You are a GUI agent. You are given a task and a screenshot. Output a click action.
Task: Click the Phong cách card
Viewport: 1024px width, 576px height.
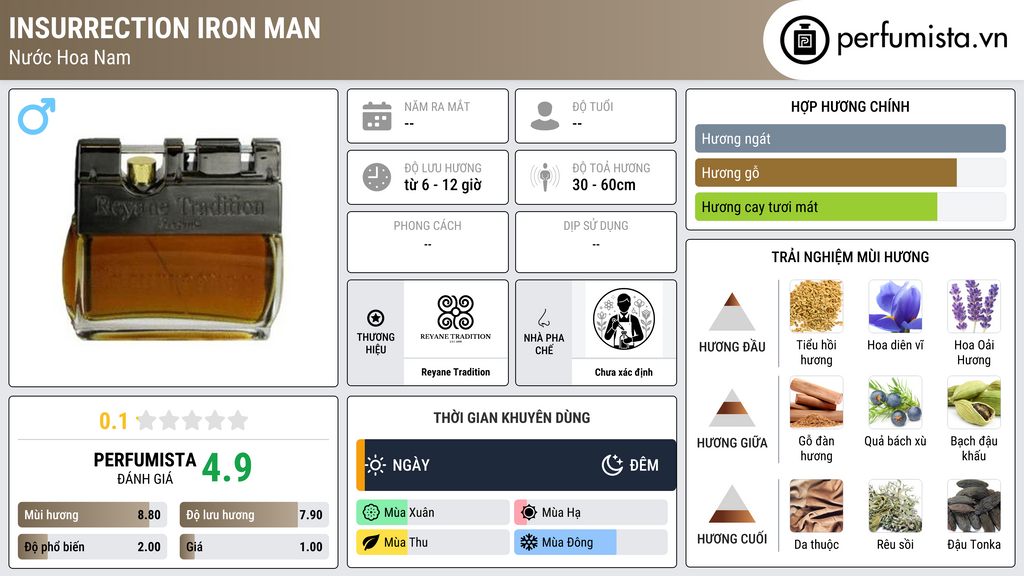(428, 242)
